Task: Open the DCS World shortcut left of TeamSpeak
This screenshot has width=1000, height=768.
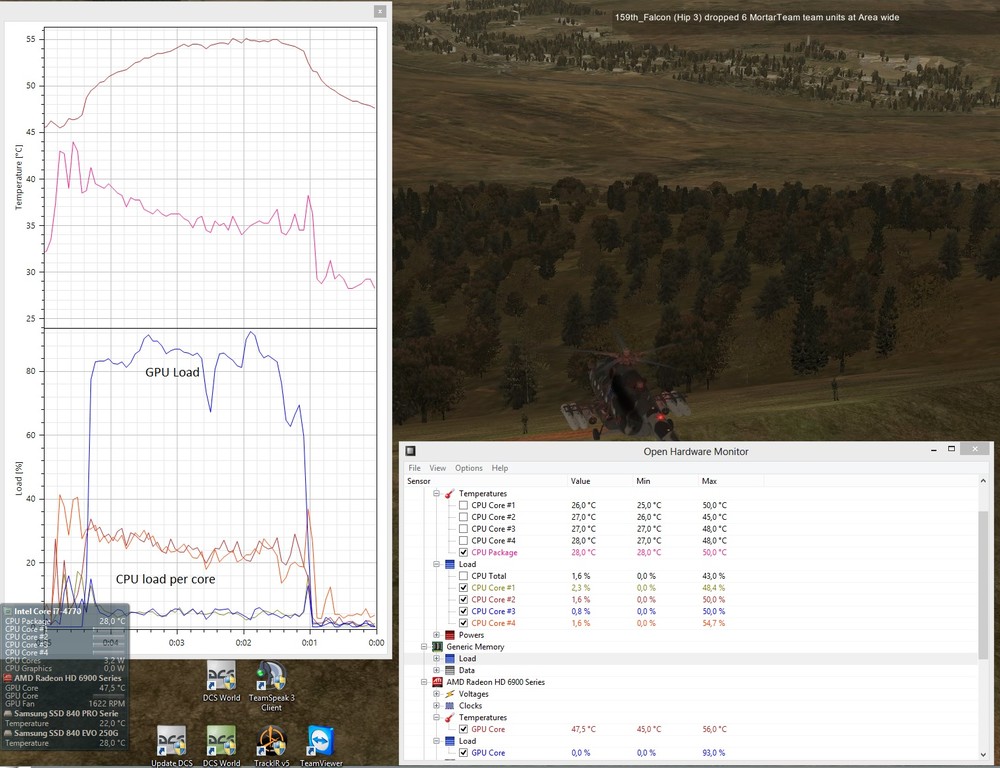Action: [221, 675]
